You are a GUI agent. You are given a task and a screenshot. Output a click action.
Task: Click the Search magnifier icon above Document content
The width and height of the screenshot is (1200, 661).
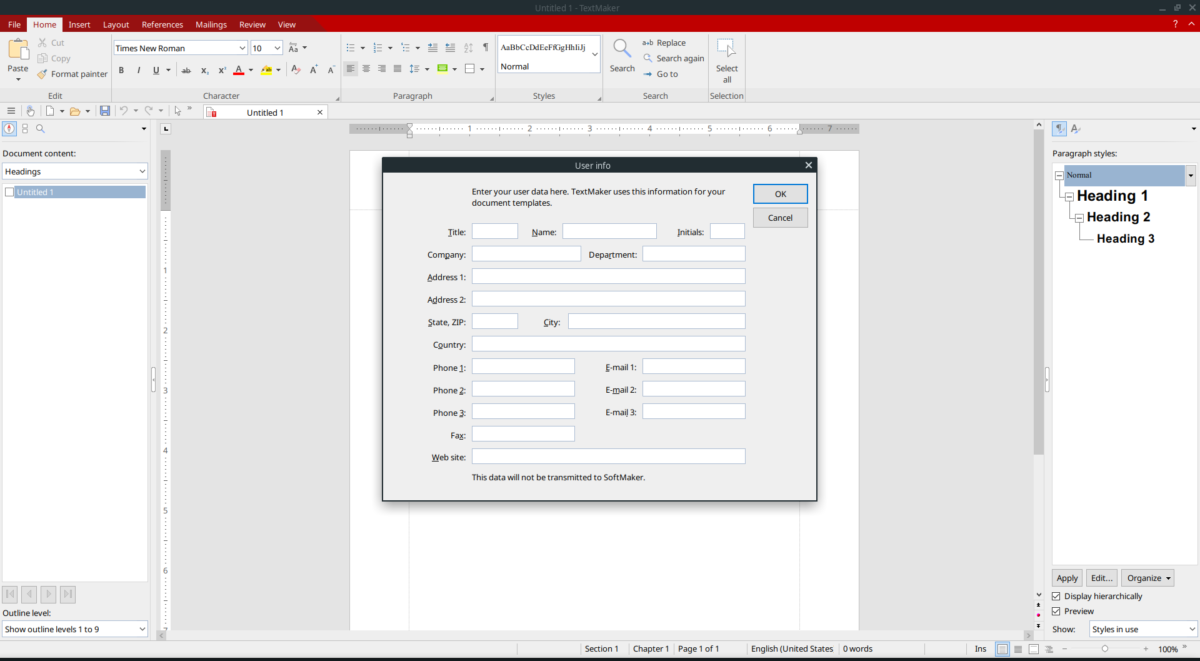click(40, 128)
